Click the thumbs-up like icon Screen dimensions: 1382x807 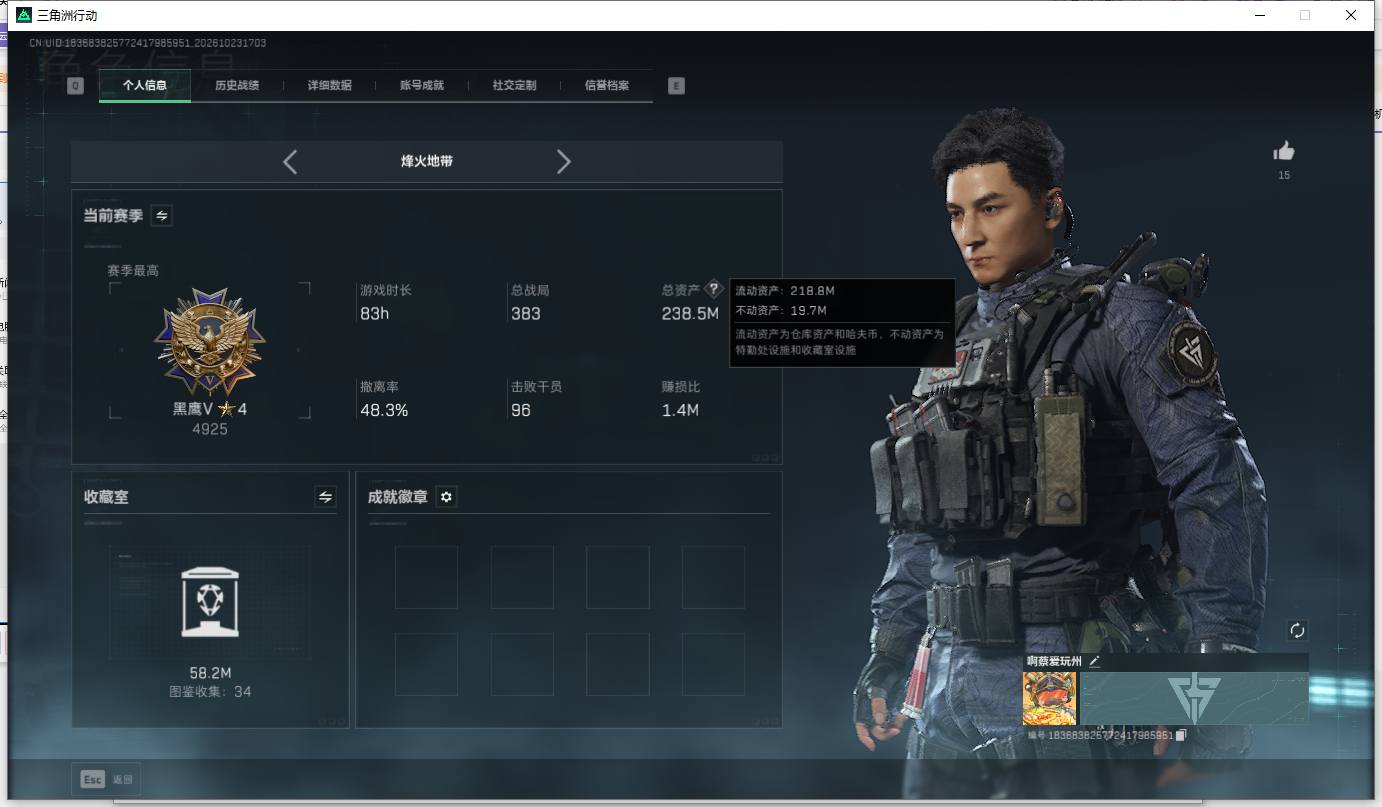1284,151
